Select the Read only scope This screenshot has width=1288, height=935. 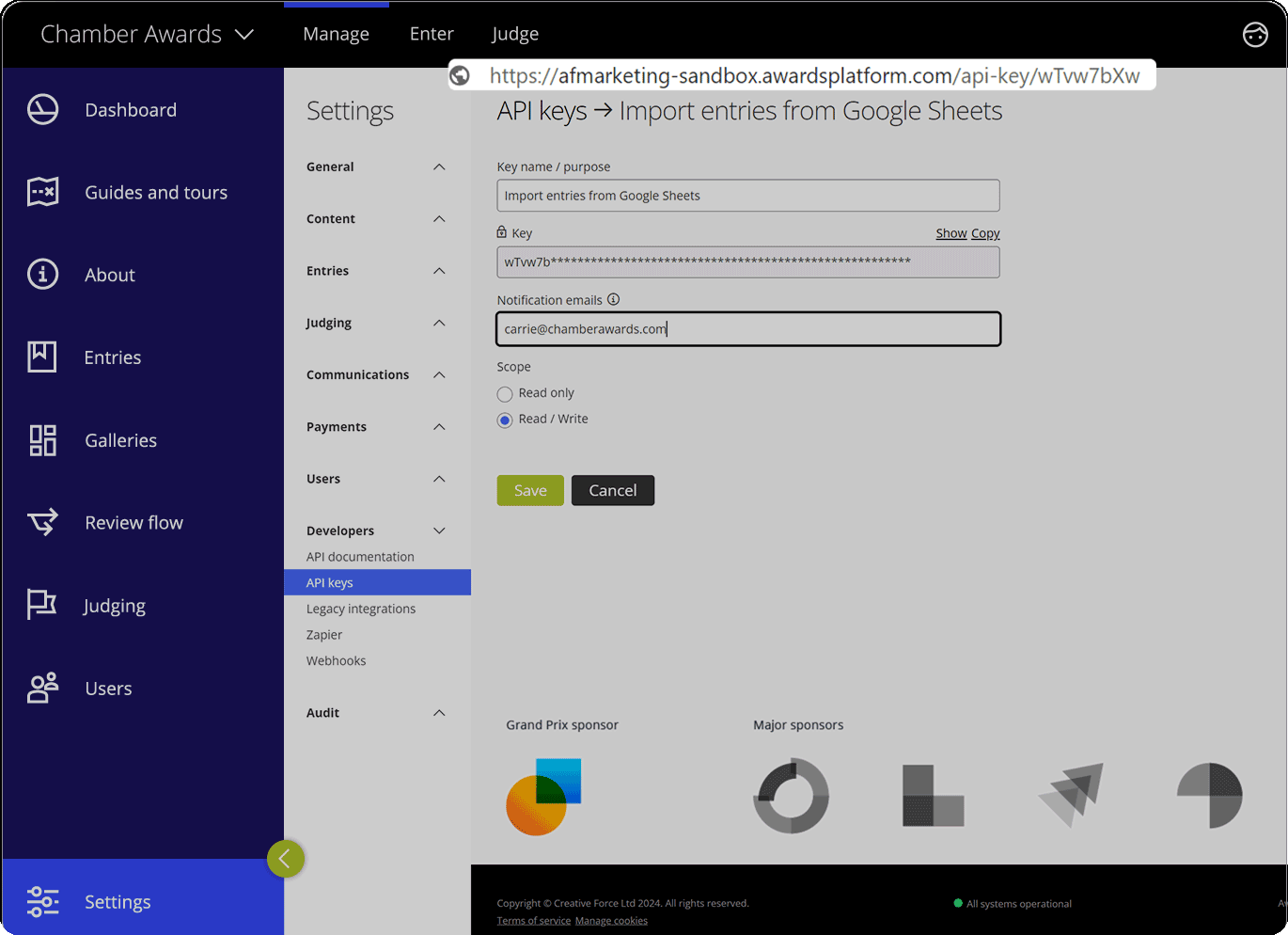pyautogui.click(x=504, y=394)
